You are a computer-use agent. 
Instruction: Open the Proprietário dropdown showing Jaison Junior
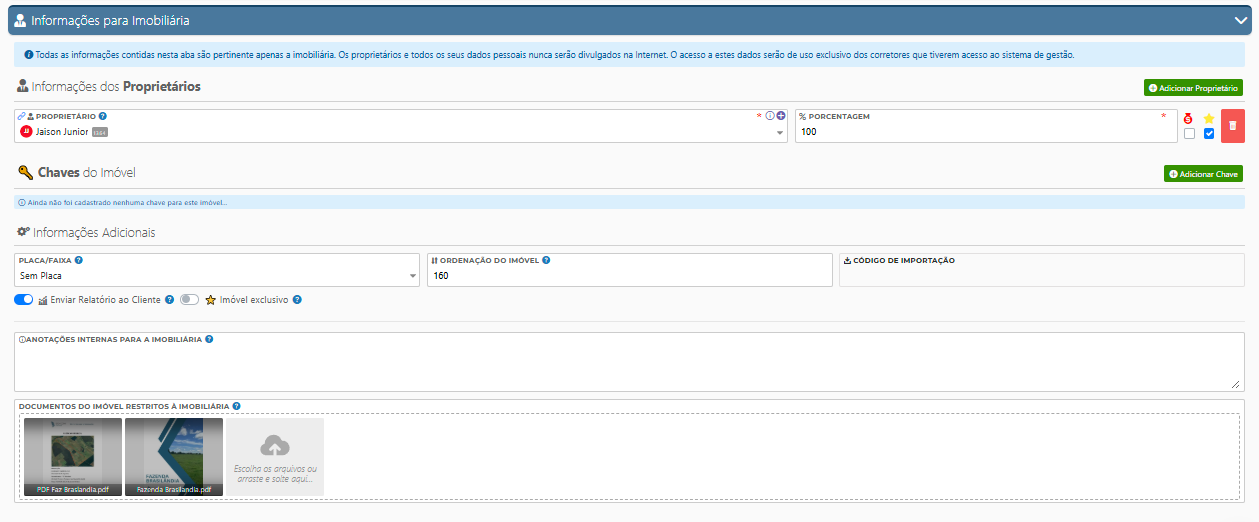point(400,132)
